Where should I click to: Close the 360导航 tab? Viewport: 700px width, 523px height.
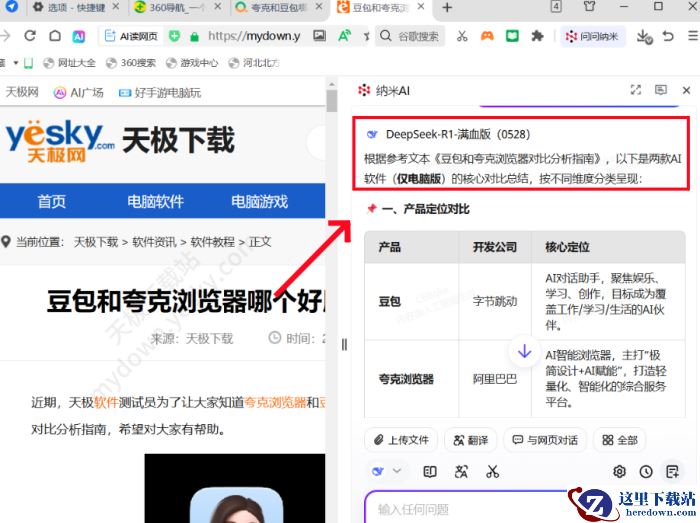(x=217, y=7)
